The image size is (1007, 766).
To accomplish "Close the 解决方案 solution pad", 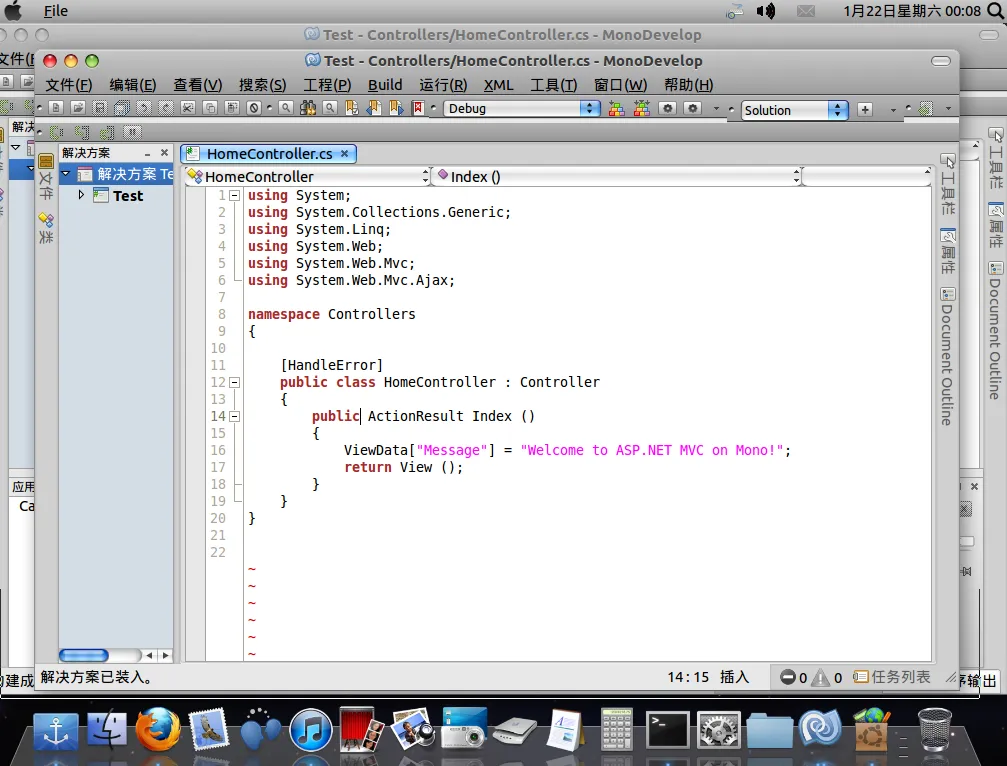I will (x=164, y=153).
